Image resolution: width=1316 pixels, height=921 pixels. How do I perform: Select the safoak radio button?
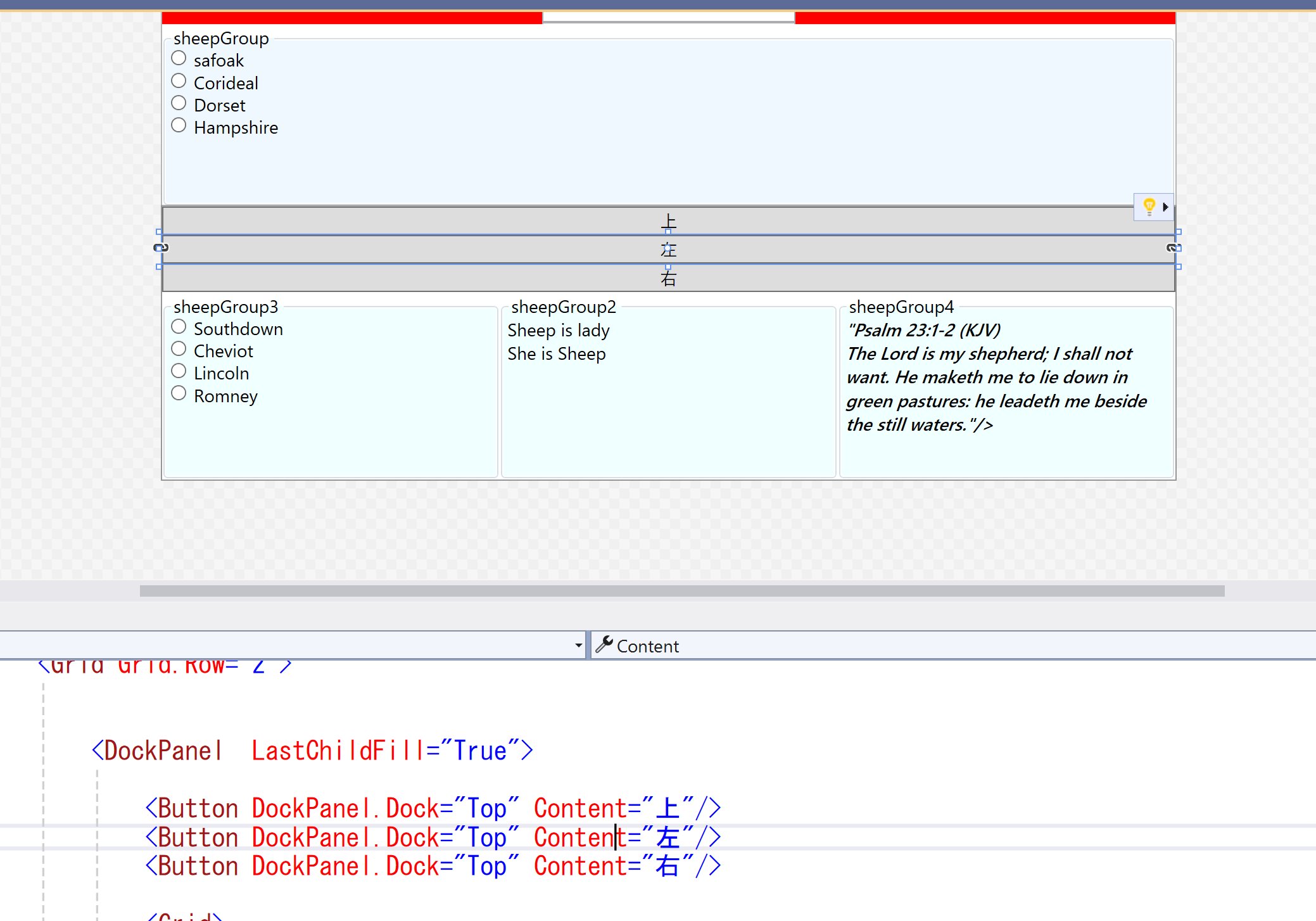pos(179,58)
